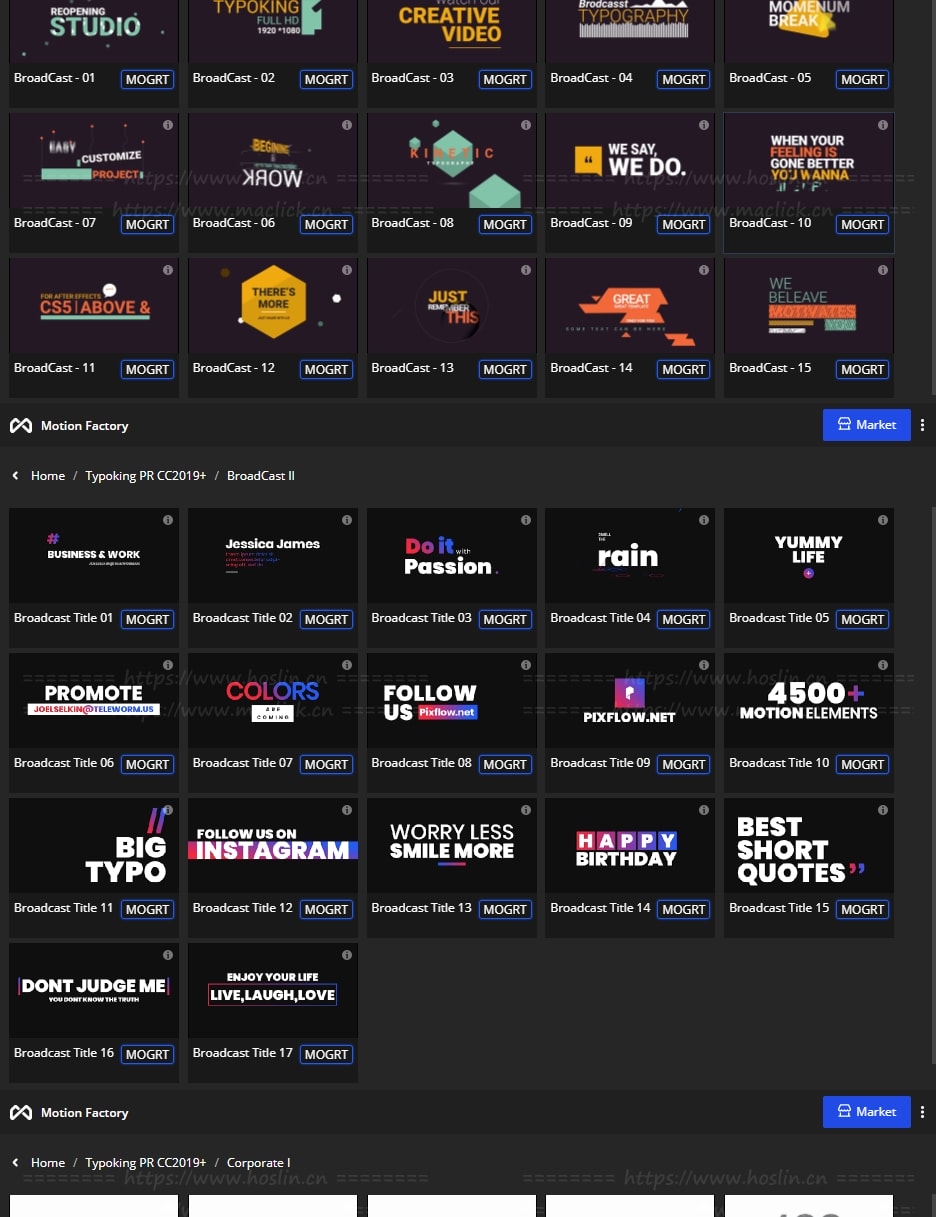This screenshot has height=1217, width=936.
Task: Click the MOGRT badge of BroadCast - 09
Action: pyautogui.click(x=684, y=225)
